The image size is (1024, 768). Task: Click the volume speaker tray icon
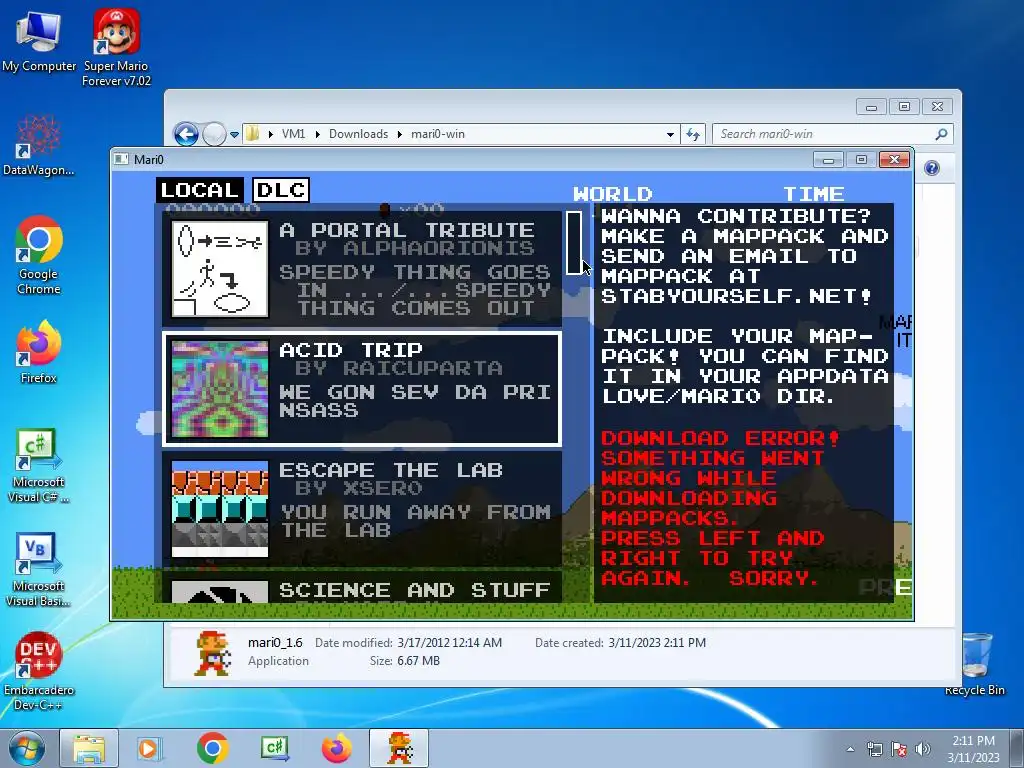click(x=923, y=749)
